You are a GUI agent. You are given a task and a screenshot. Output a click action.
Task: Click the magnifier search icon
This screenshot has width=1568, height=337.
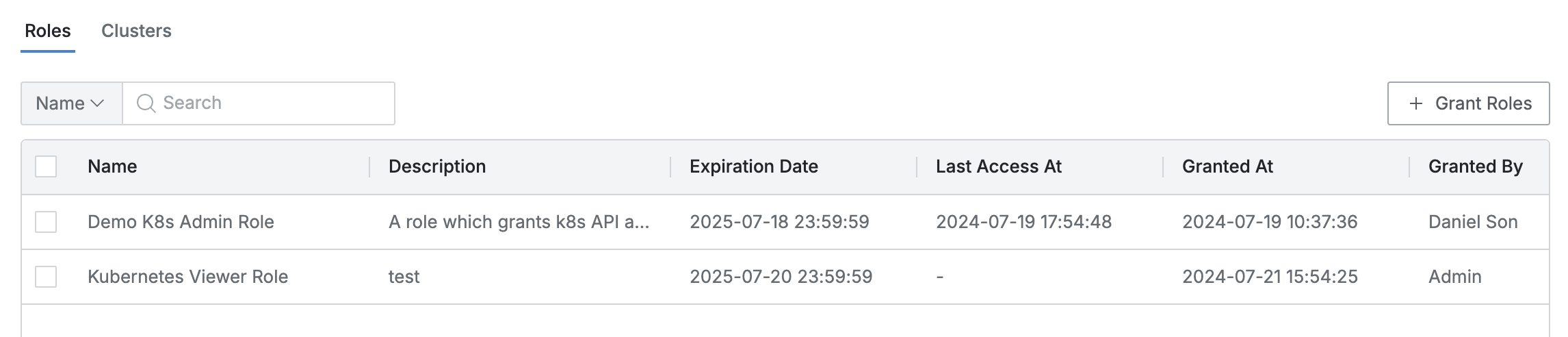click(146, 103)
